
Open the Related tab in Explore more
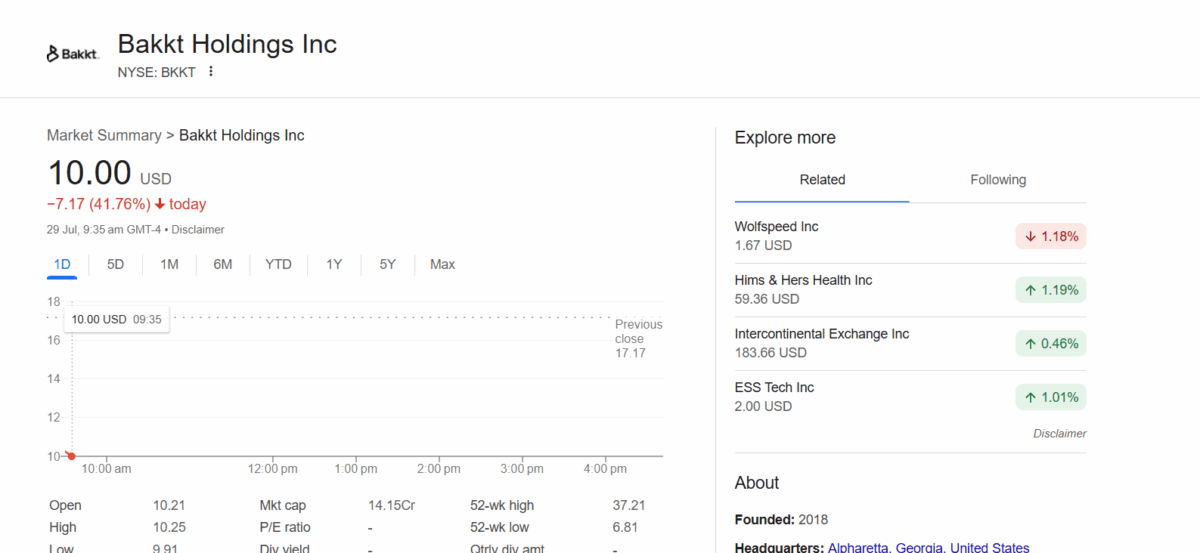click(x=822, y=180)
